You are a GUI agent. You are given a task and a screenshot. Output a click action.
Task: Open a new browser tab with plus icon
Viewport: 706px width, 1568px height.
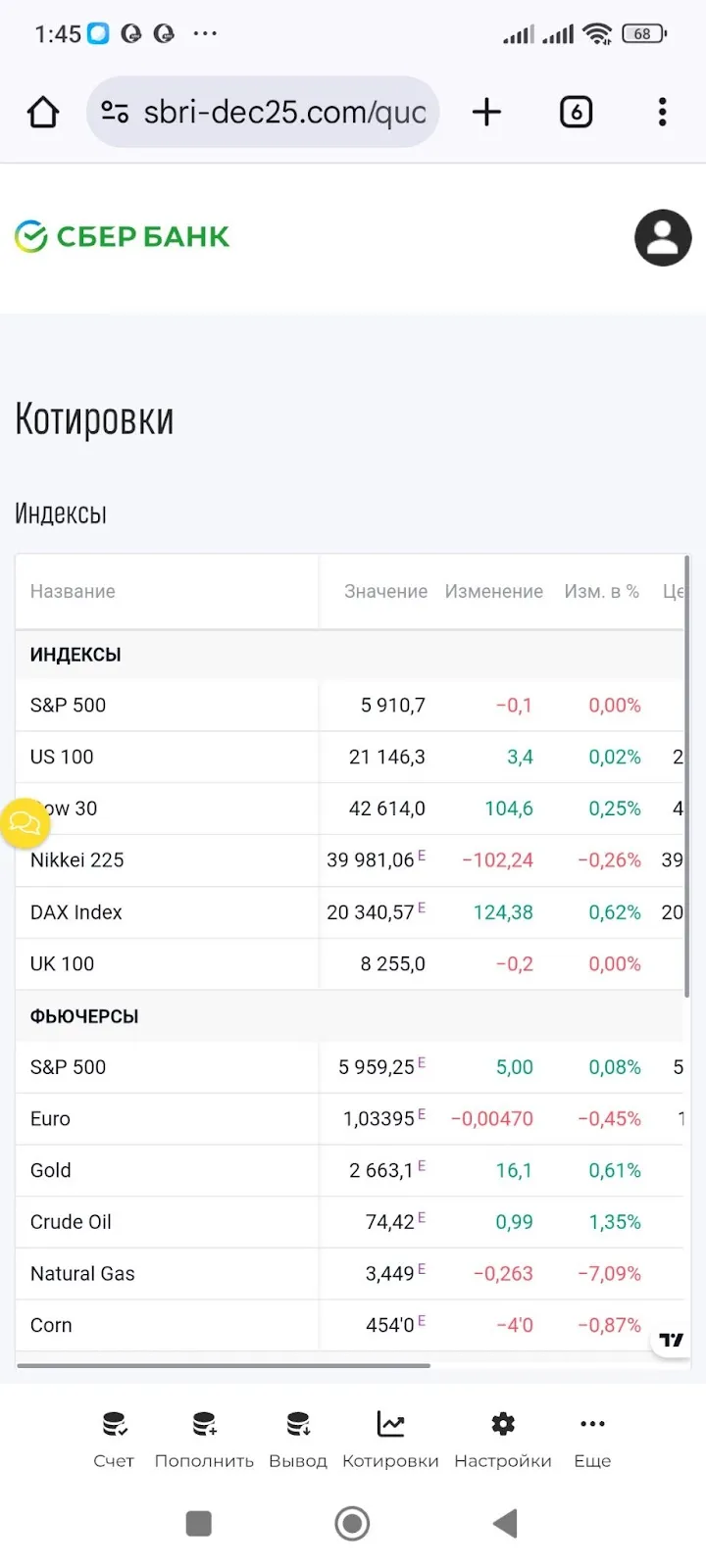pyautogui.click(x=486, y=113)
